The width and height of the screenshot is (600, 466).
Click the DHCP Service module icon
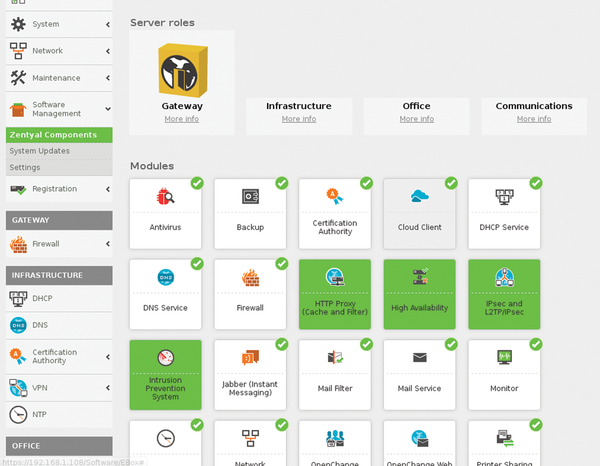pos(504,197)
